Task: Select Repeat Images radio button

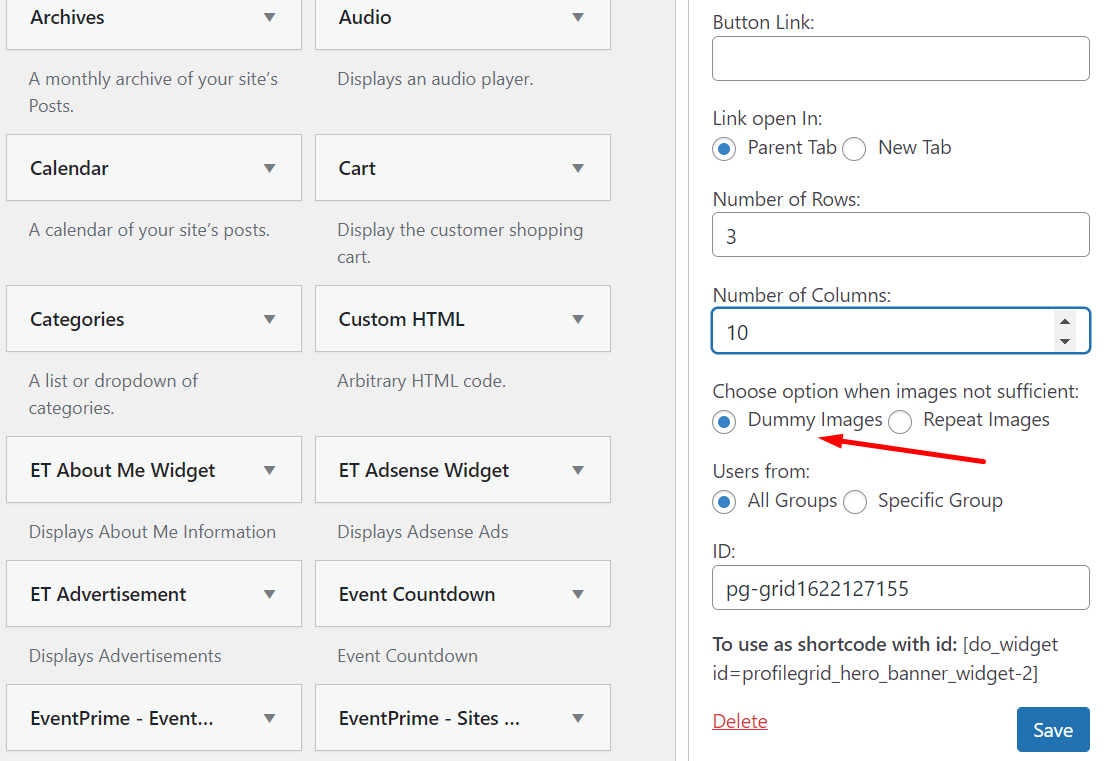Action: 900,422
